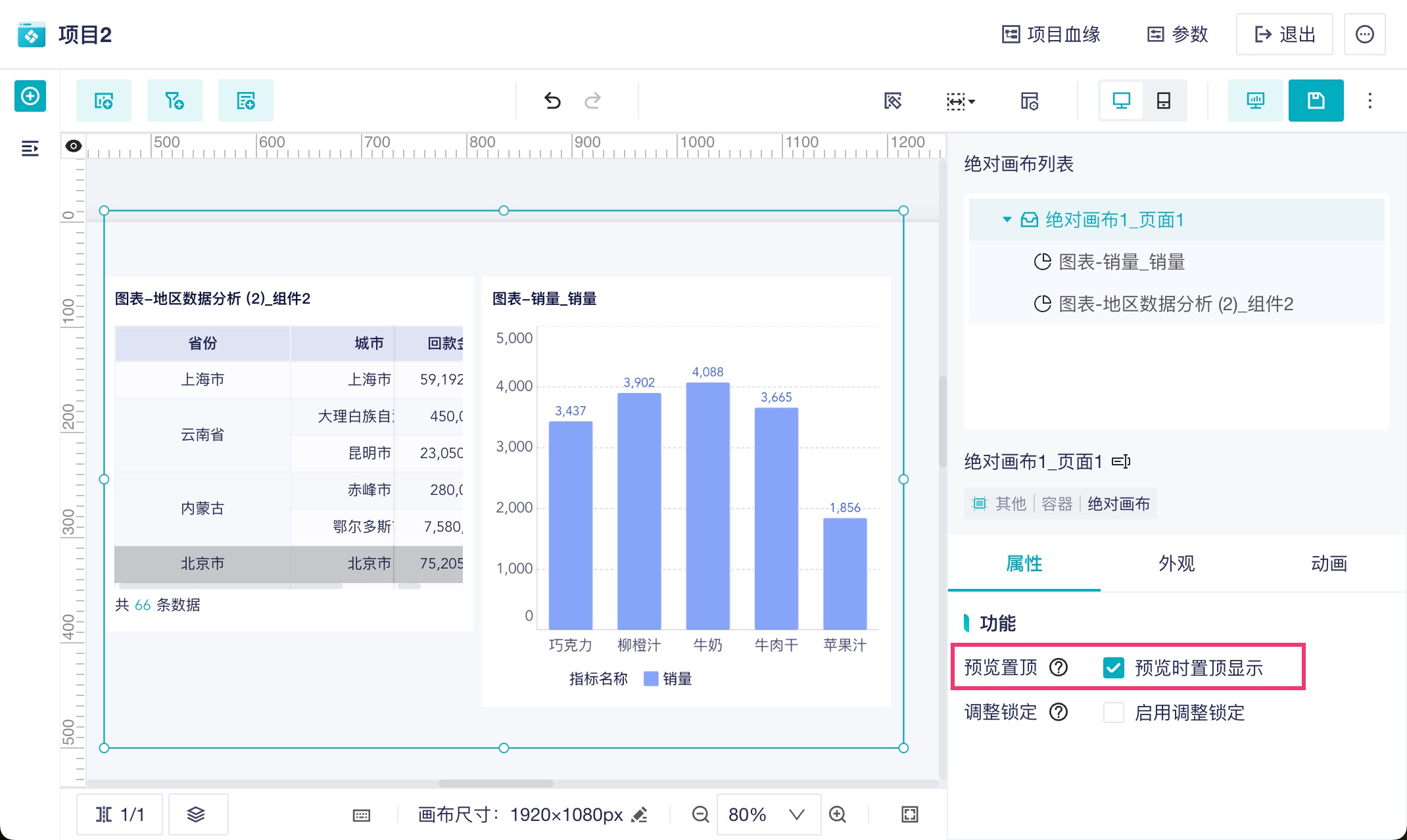Click the layers stack icon
Viewport: 1407px width, 840px height.
[x=196, y=814]
